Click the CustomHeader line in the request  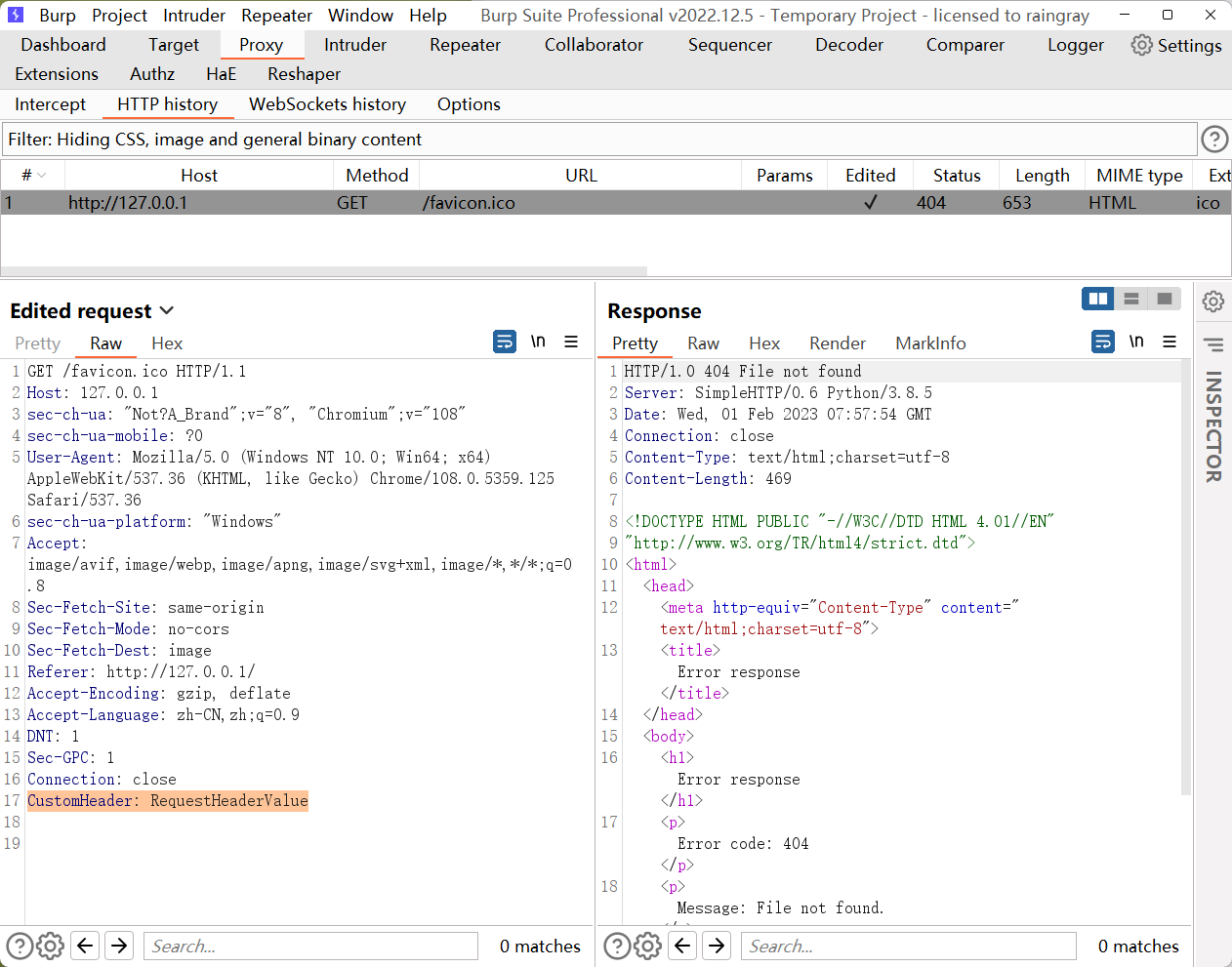[168, 800]
